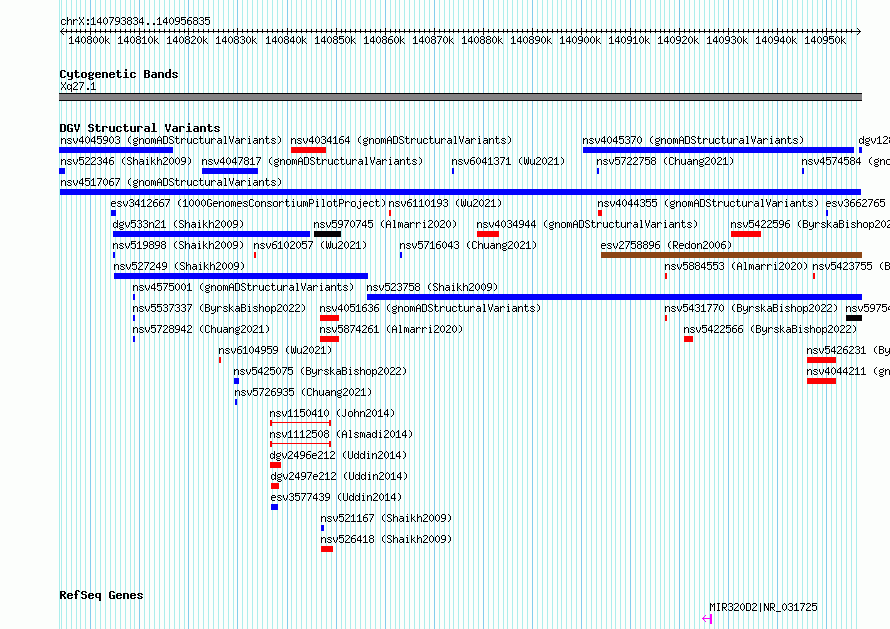Select the blue nsv523758 Shaikh2009 bar

614,297
